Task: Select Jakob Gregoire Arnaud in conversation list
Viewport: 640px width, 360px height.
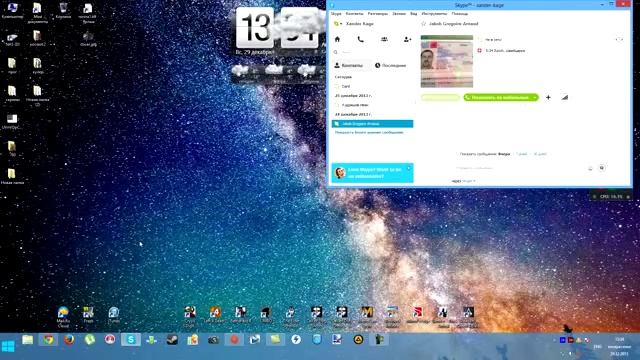Action: pyautogui.click(x=372, y=124)
